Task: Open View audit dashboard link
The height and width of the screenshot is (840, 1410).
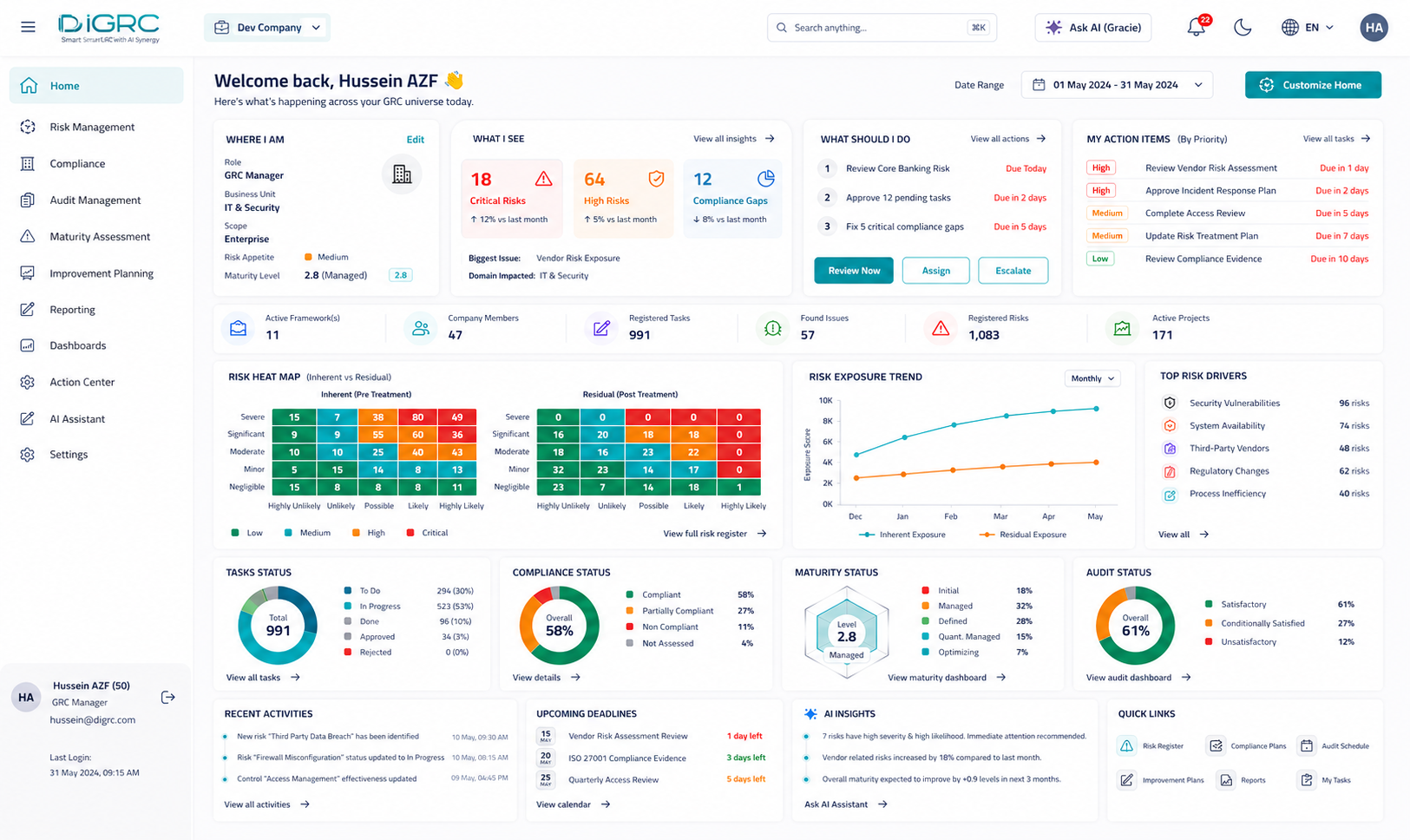Action: [x=1138, y=678]
